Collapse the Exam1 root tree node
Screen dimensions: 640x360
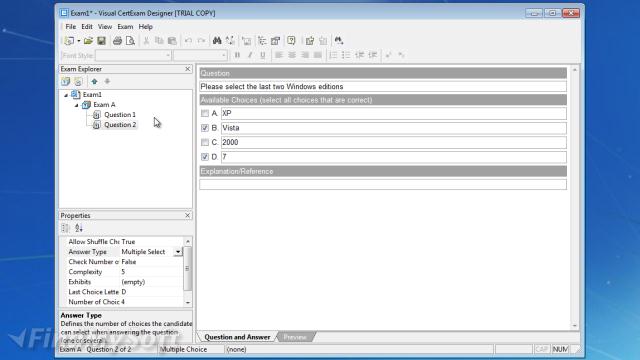(x=66, y=95)
